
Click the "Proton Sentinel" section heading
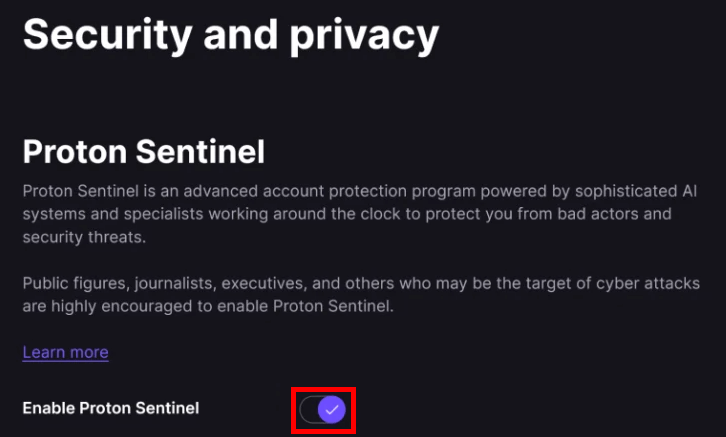(x=144, y=152)
